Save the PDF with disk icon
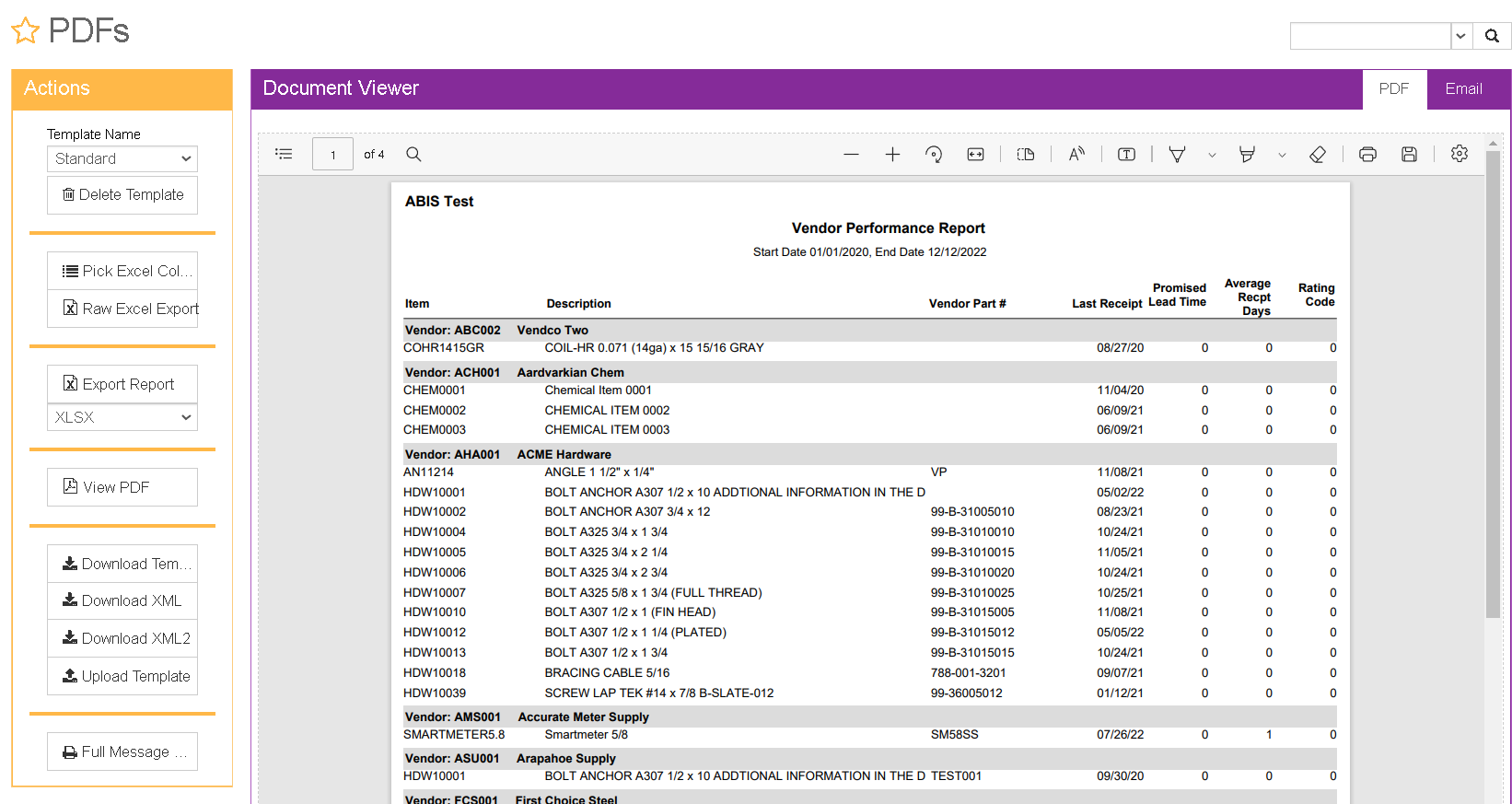 [x=1409, y=155]
